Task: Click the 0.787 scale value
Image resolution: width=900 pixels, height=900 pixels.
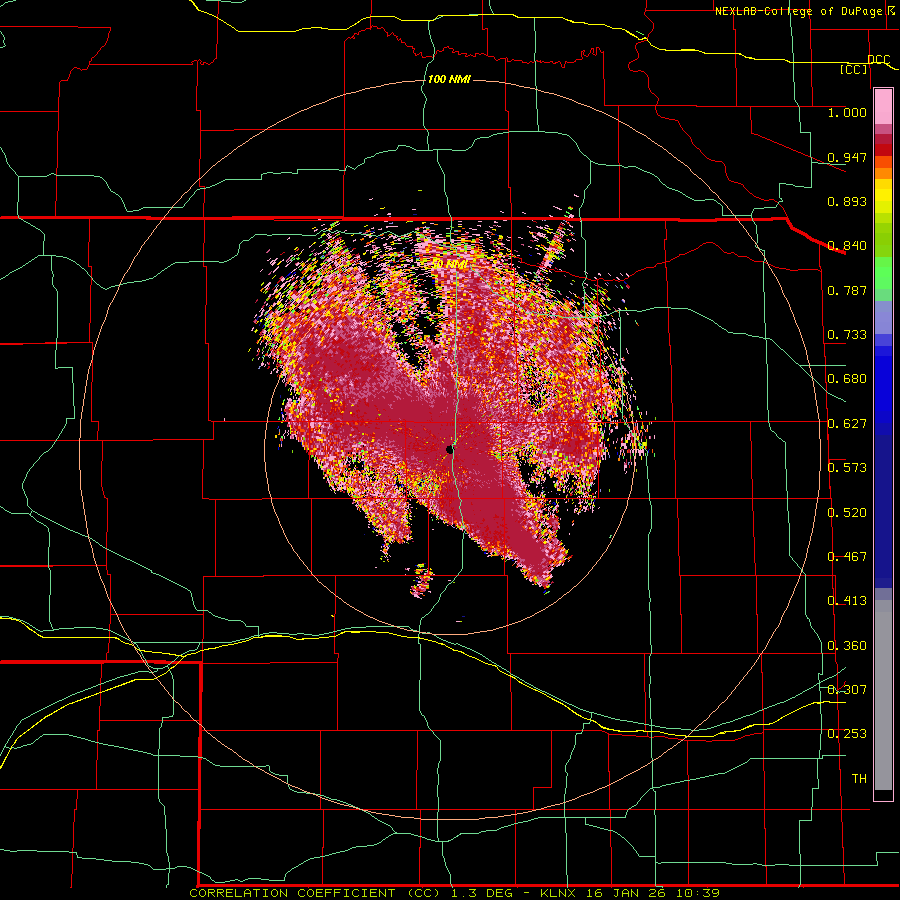Action: 847,290
